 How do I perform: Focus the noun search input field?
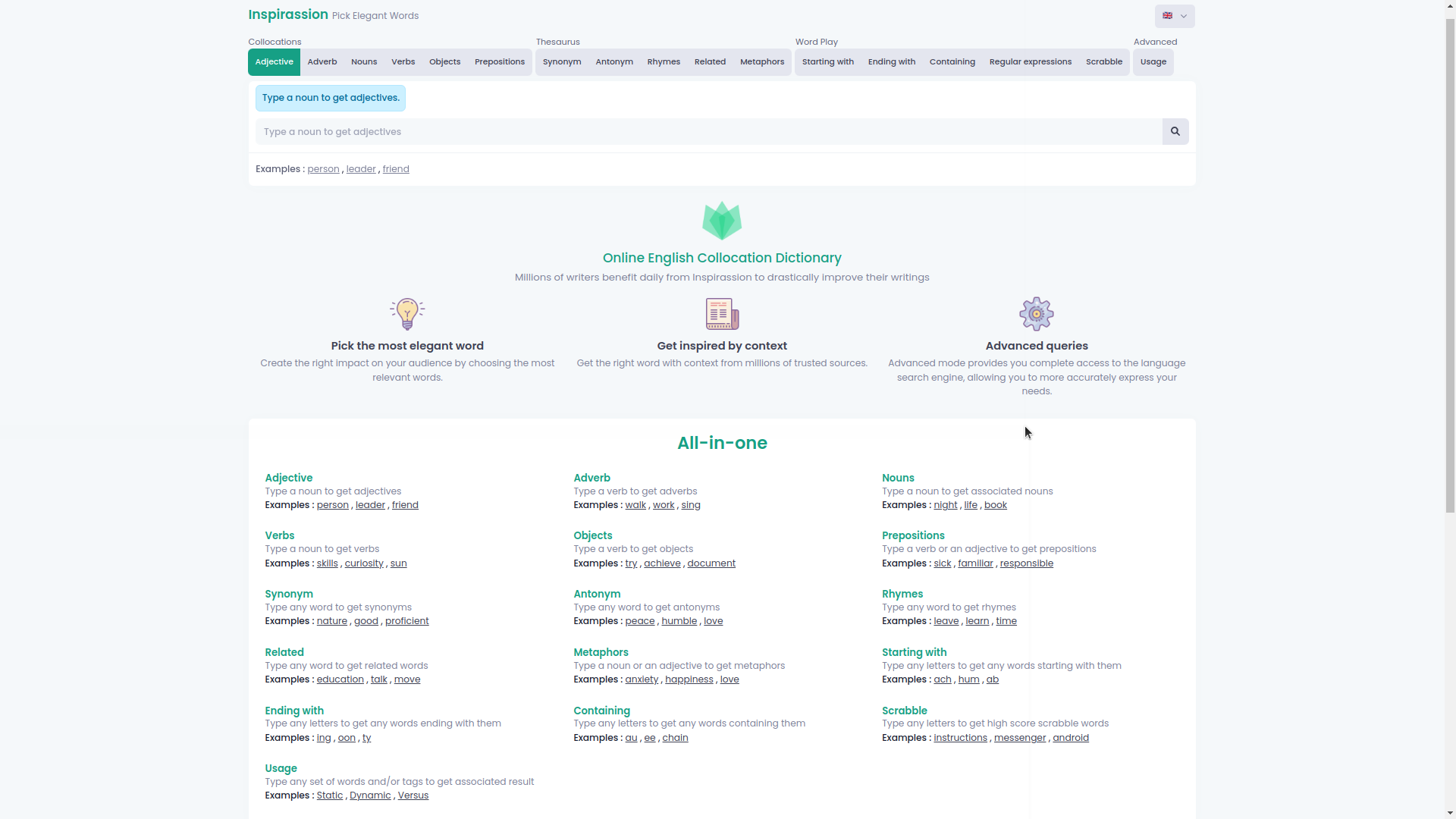click(709, 132)
